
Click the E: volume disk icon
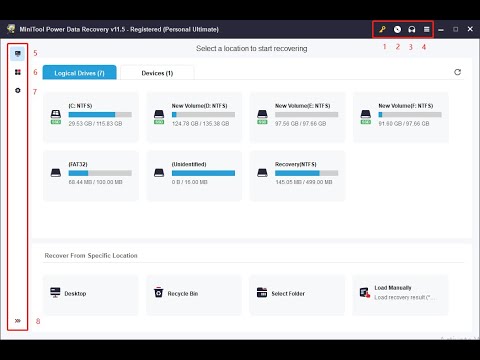click(262, 117)
